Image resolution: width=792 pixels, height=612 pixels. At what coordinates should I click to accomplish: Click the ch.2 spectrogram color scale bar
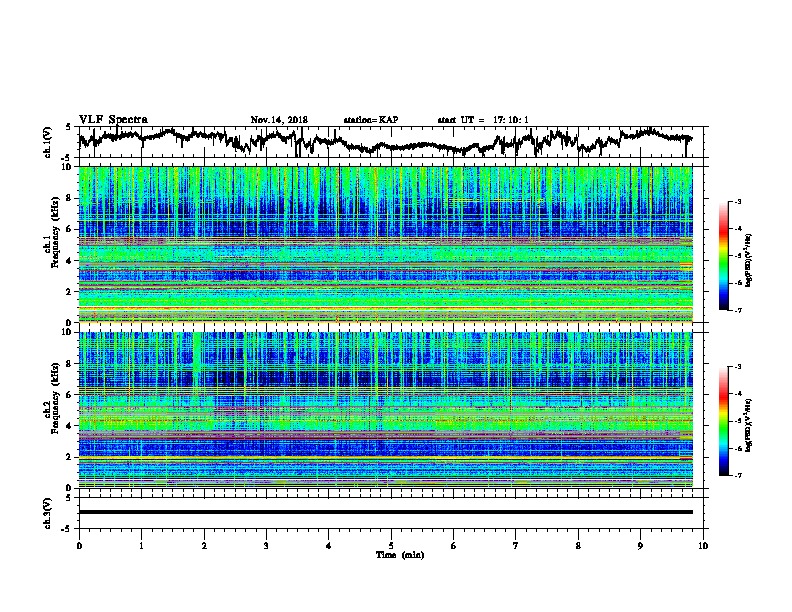tap(723, 421)
